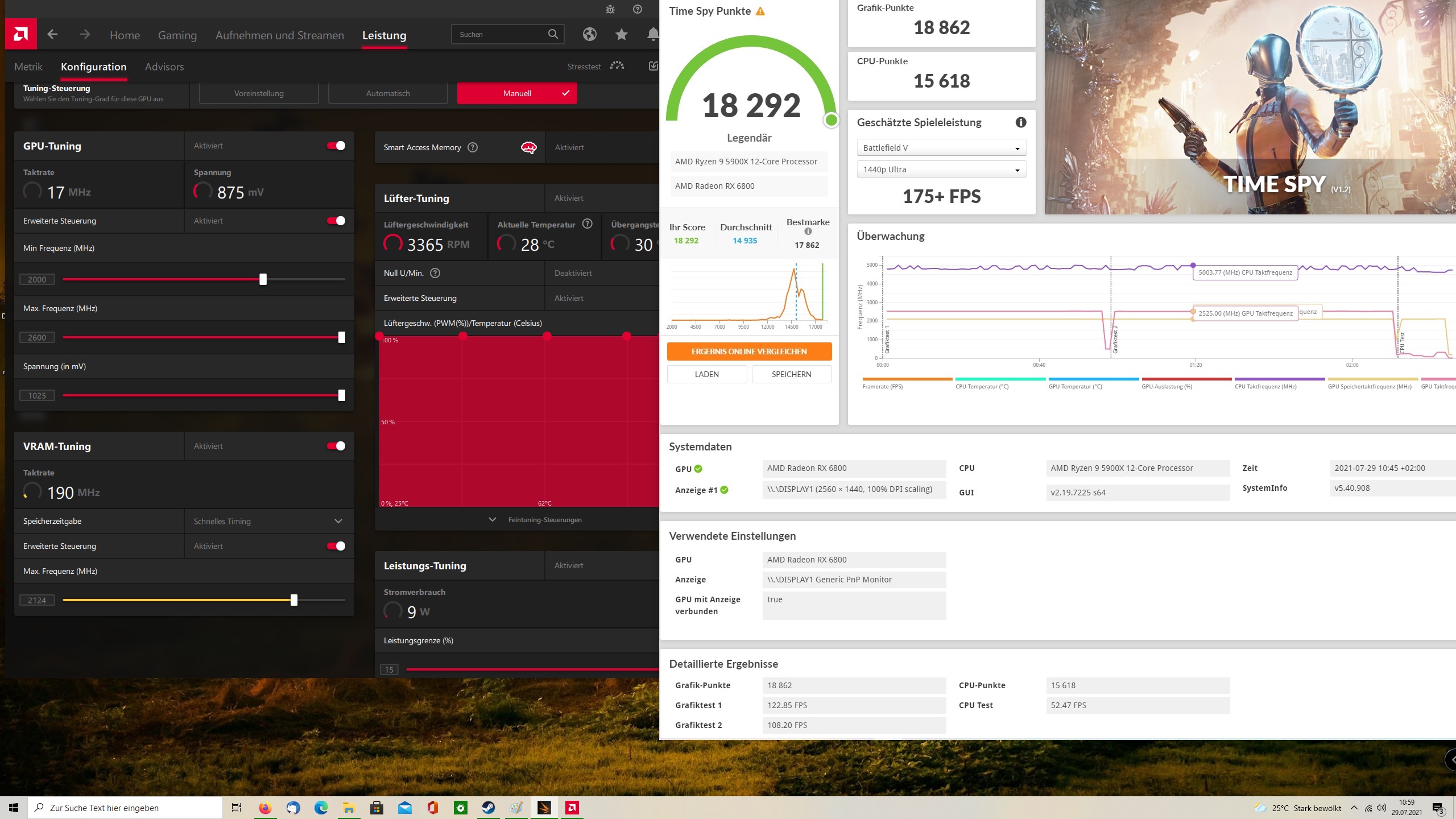Turn off GPU Erweiterte Steuerung toggle
Screen dimensions: 1456x819
(x=336, y=221)
